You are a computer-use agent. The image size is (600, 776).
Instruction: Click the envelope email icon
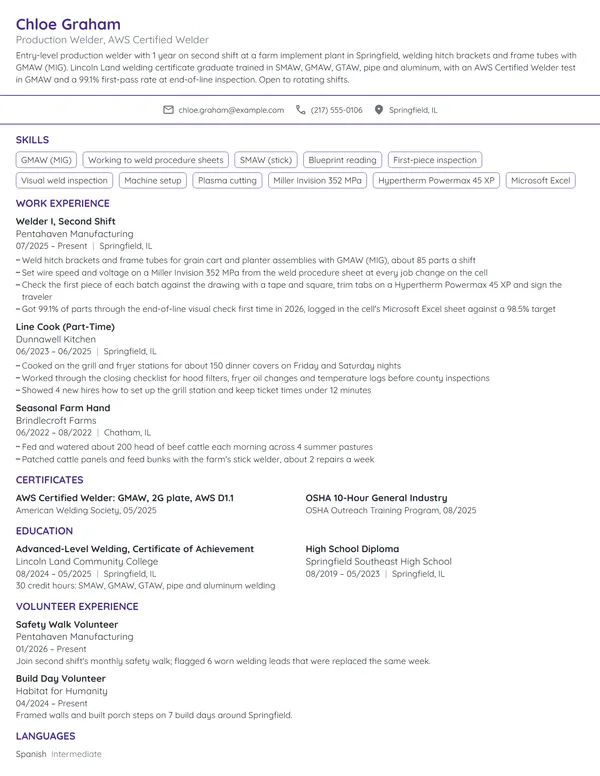pyautogui.click(x=168, y=110)
